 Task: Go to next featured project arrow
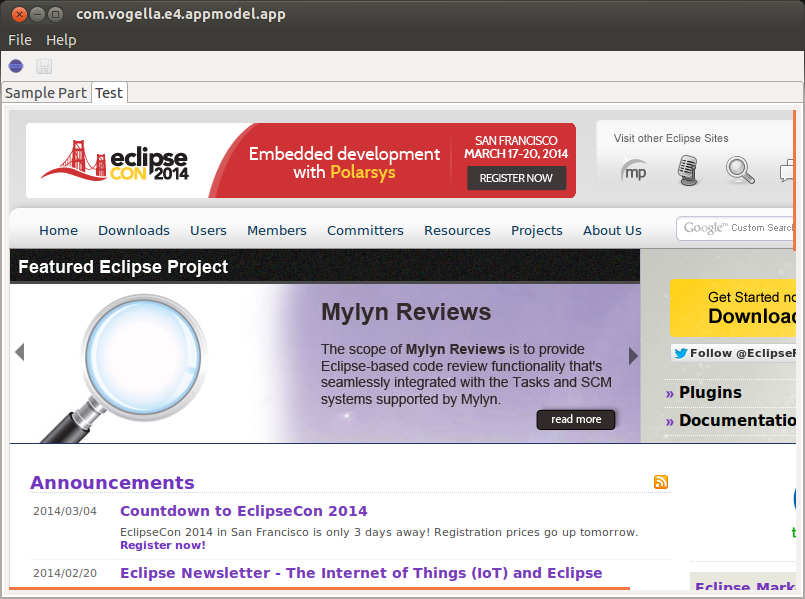pos(633,356)
